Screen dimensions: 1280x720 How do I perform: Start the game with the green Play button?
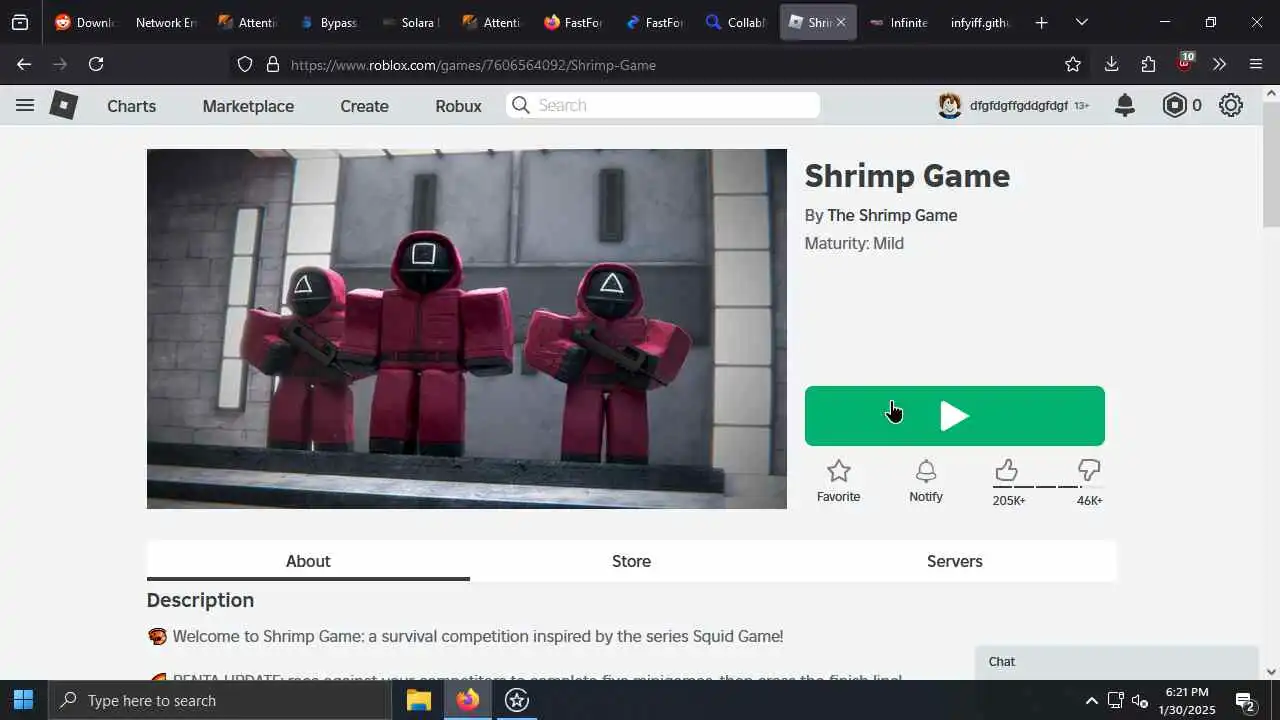955,416
